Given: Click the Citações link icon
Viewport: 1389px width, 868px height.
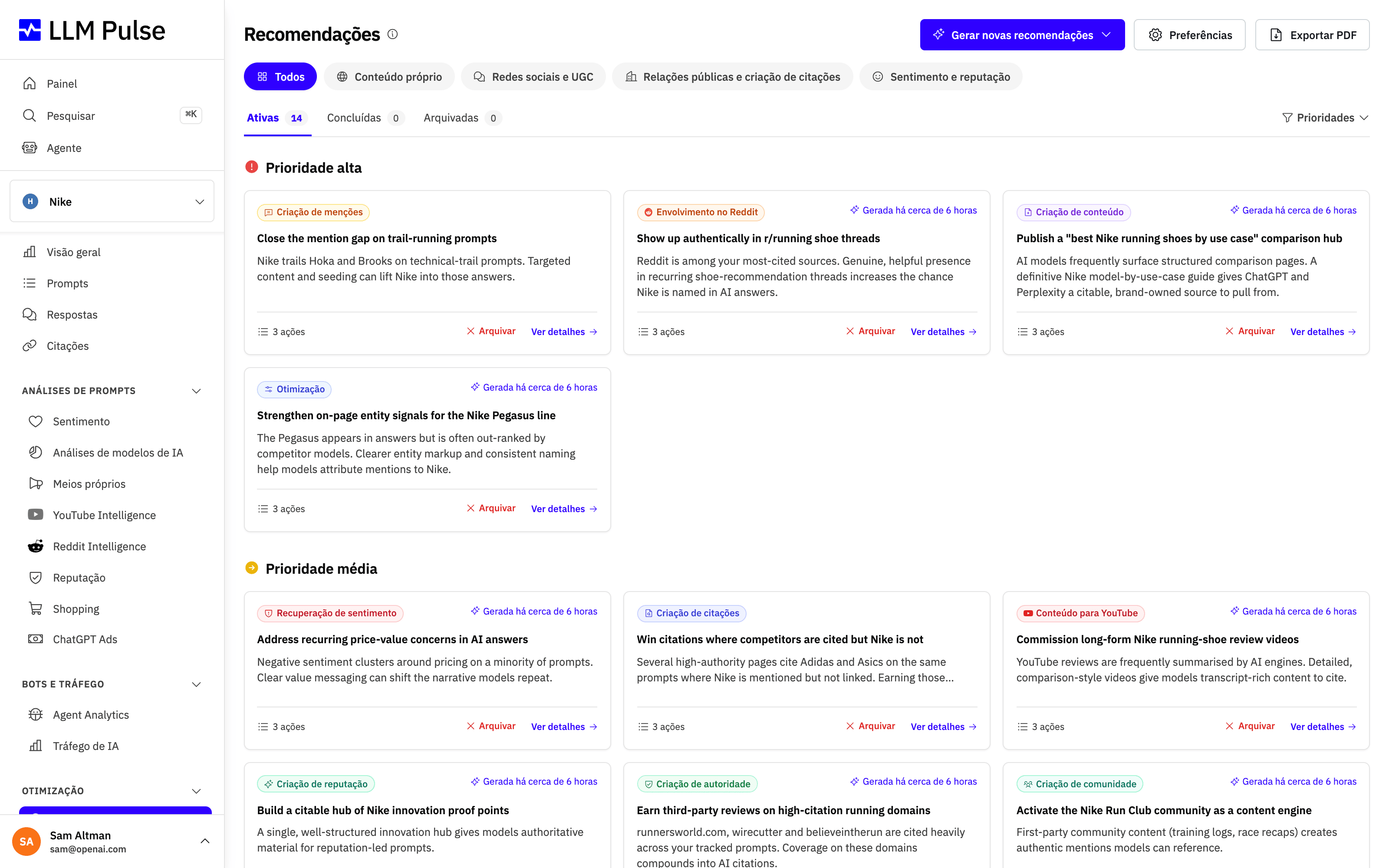Looking at the screenshot, I should 29,345.
